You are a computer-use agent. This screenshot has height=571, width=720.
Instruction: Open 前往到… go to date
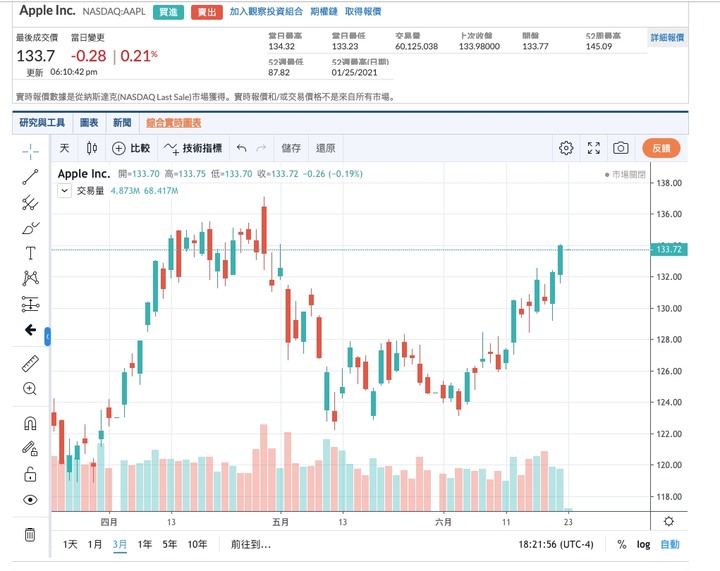[x=251, y=544]
